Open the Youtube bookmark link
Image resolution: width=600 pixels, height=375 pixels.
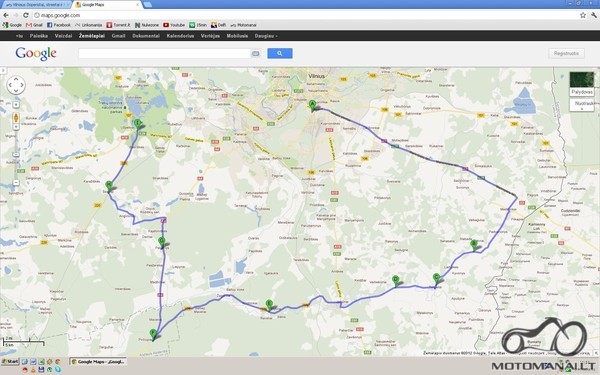pos(174,25)
